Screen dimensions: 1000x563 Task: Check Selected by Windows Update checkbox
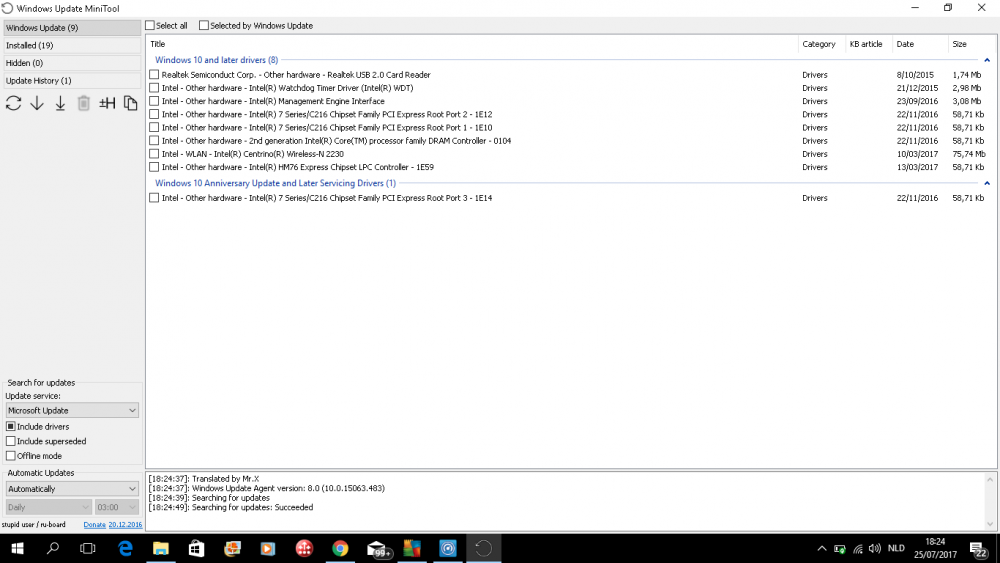[x=203, y=26]
